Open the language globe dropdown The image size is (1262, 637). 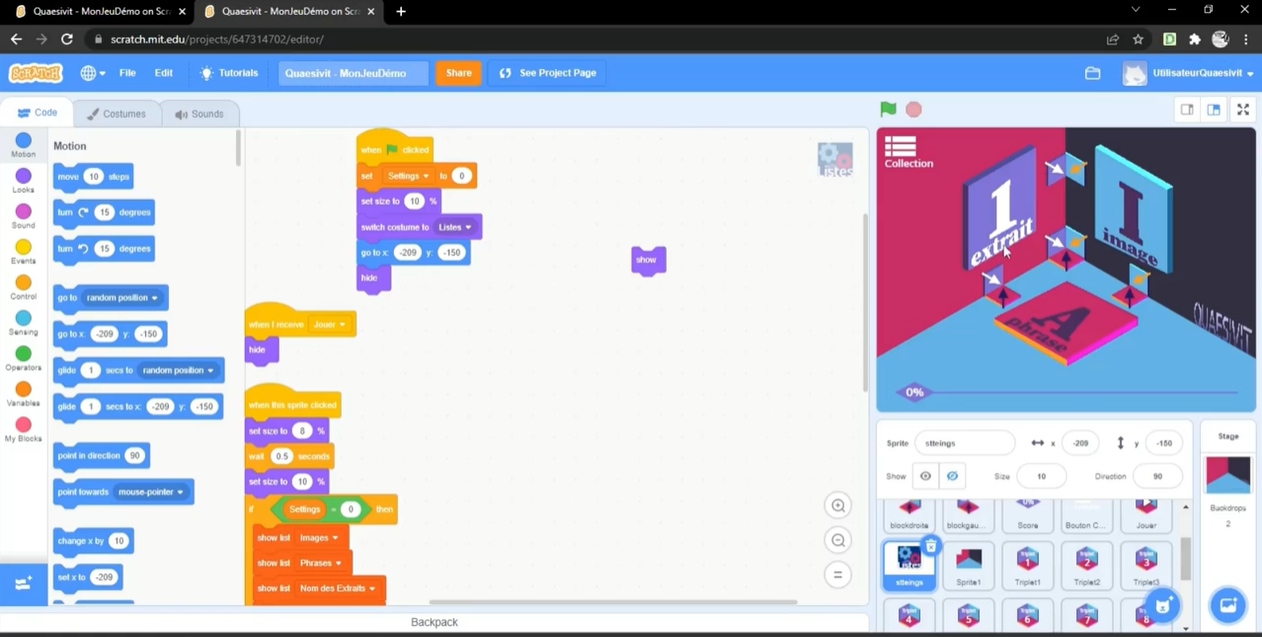[x=93, y=73]
